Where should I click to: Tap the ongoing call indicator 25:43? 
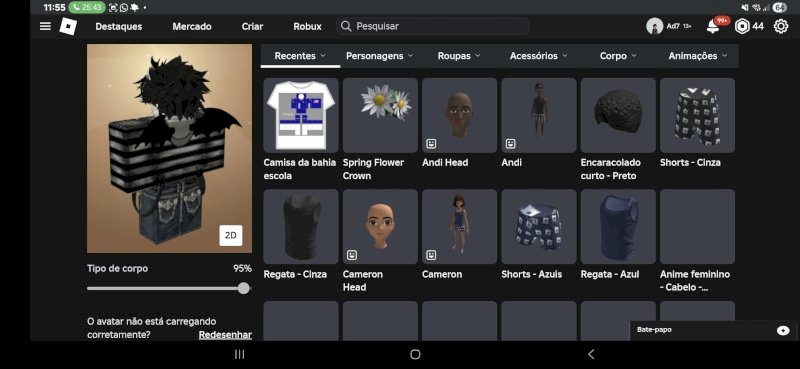point(87,8)
